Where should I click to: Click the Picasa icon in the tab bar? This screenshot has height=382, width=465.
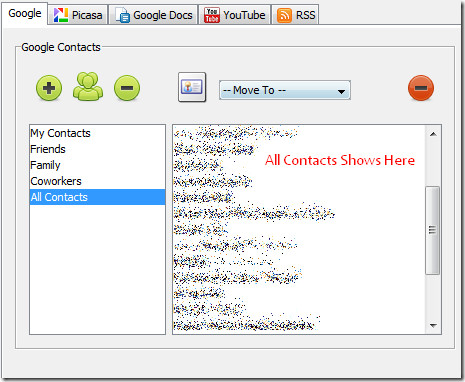point(61,15)
